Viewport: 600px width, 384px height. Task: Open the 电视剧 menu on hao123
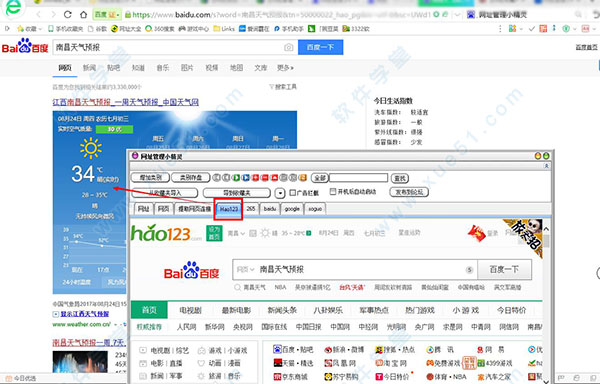(190, 310)
